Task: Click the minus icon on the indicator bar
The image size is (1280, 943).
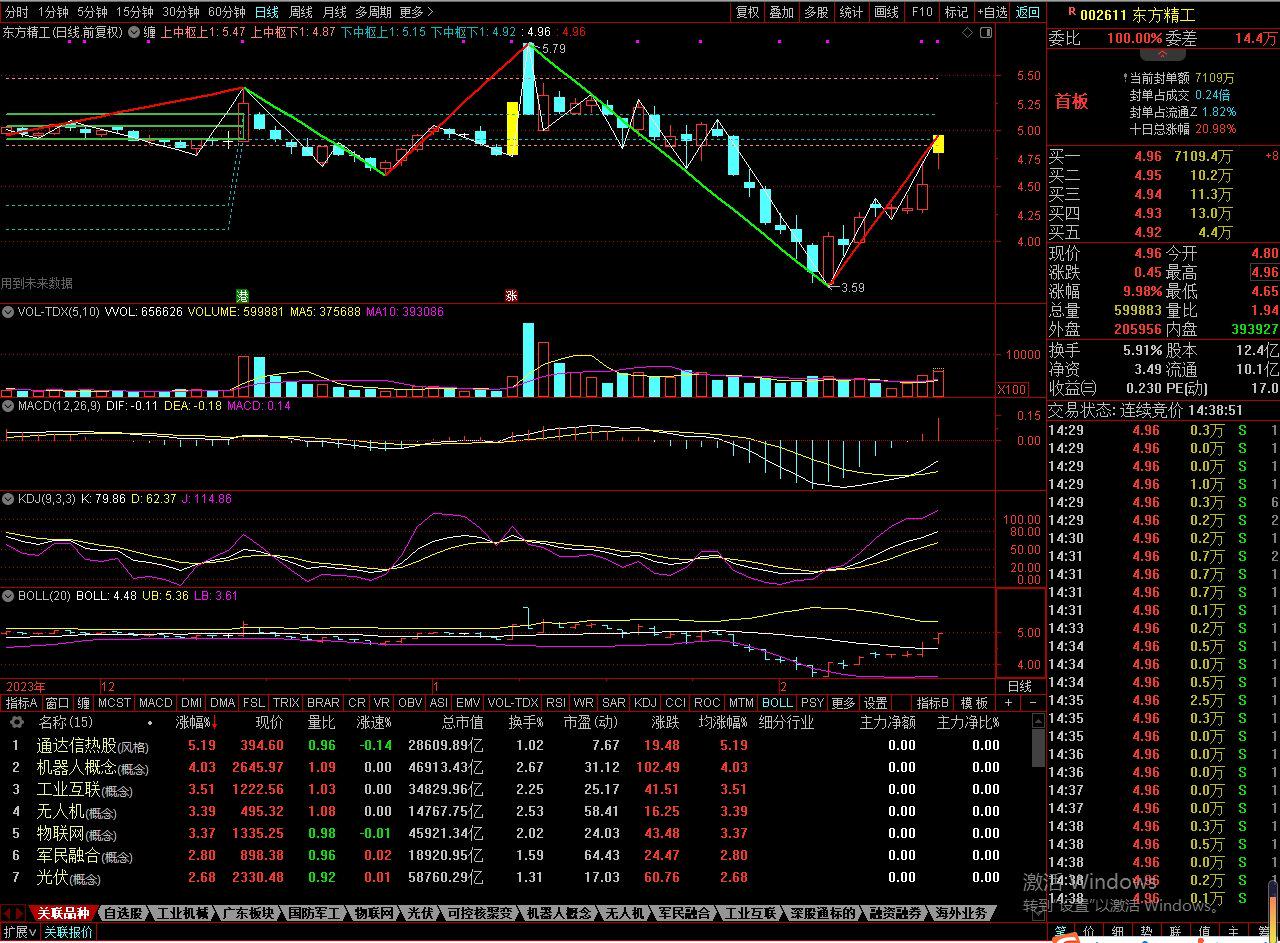Action: pos(1033,703)
